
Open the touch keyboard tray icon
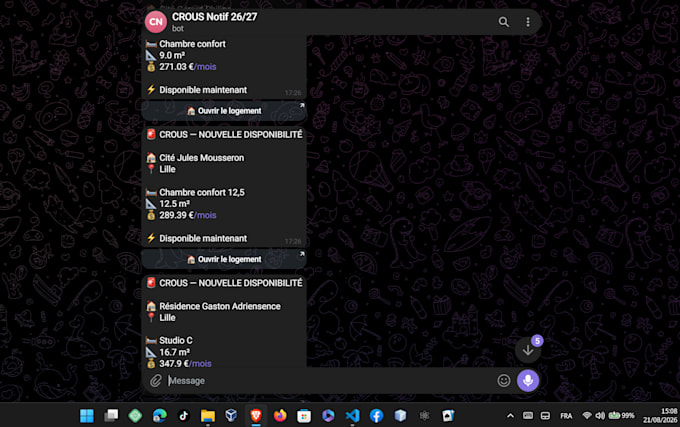[528, 416]
